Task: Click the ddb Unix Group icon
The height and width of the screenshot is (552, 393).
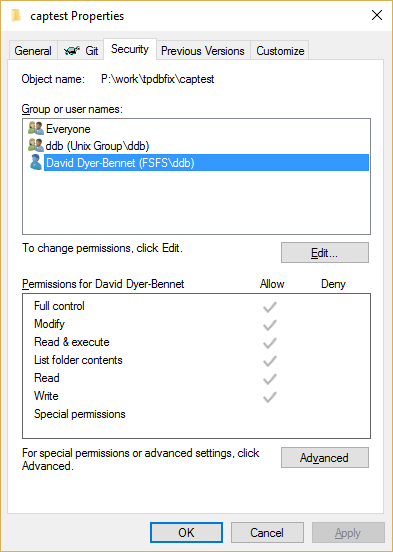Action: [x=36, y=145]
